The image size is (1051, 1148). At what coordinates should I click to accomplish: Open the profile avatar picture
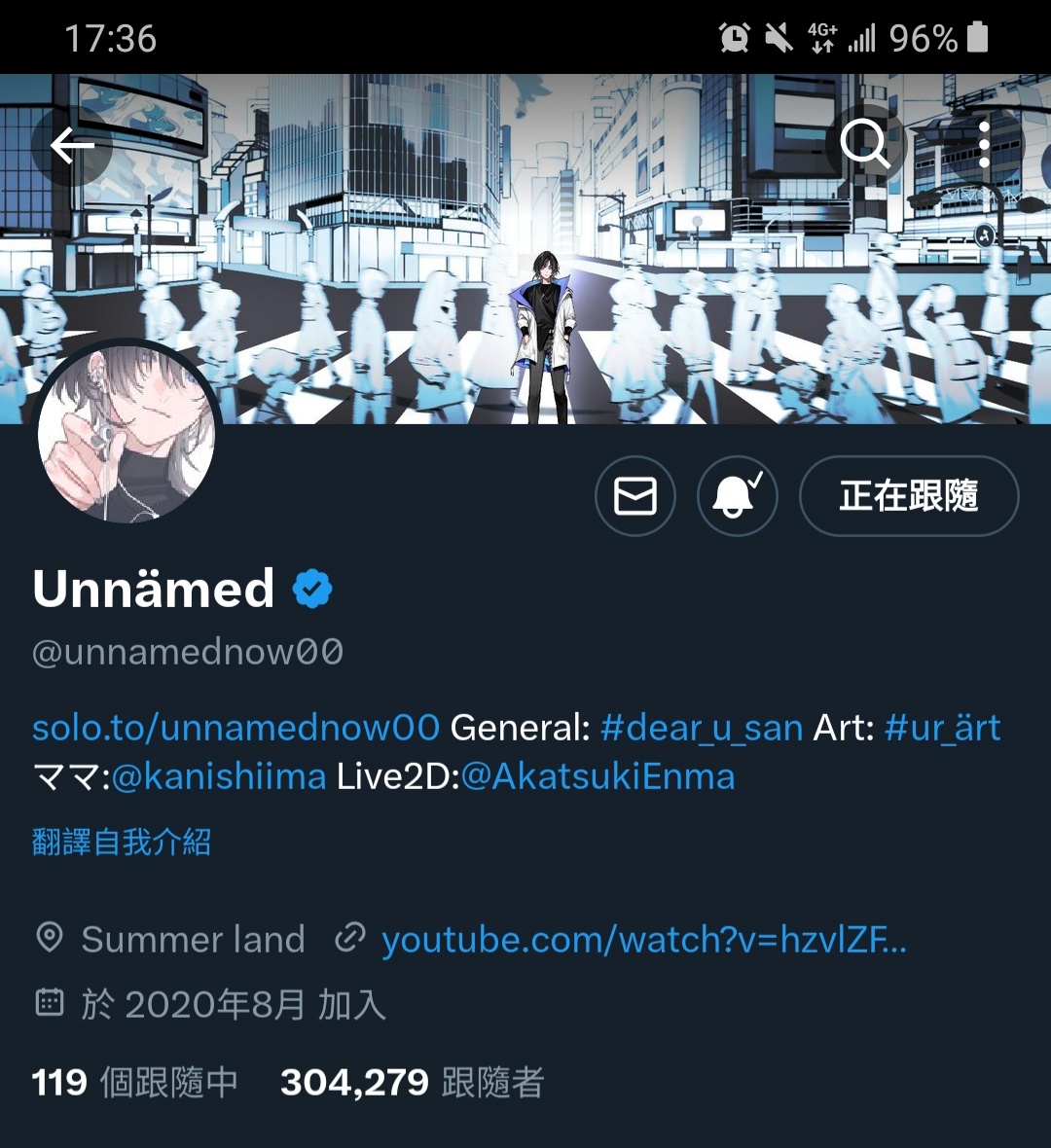[126, 435]
